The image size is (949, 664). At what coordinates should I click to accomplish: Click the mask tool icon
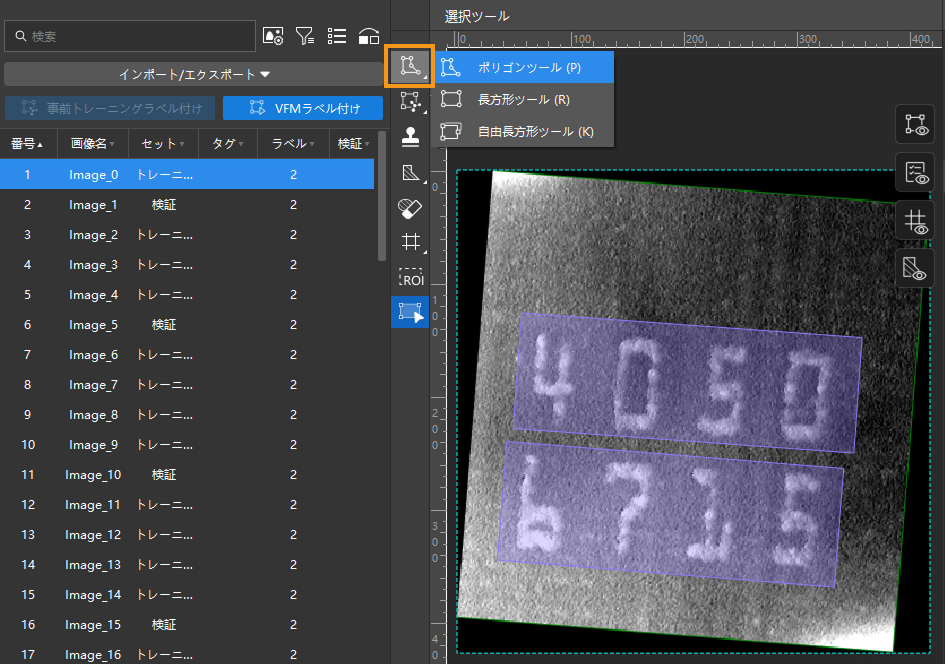tap(410, 172)
